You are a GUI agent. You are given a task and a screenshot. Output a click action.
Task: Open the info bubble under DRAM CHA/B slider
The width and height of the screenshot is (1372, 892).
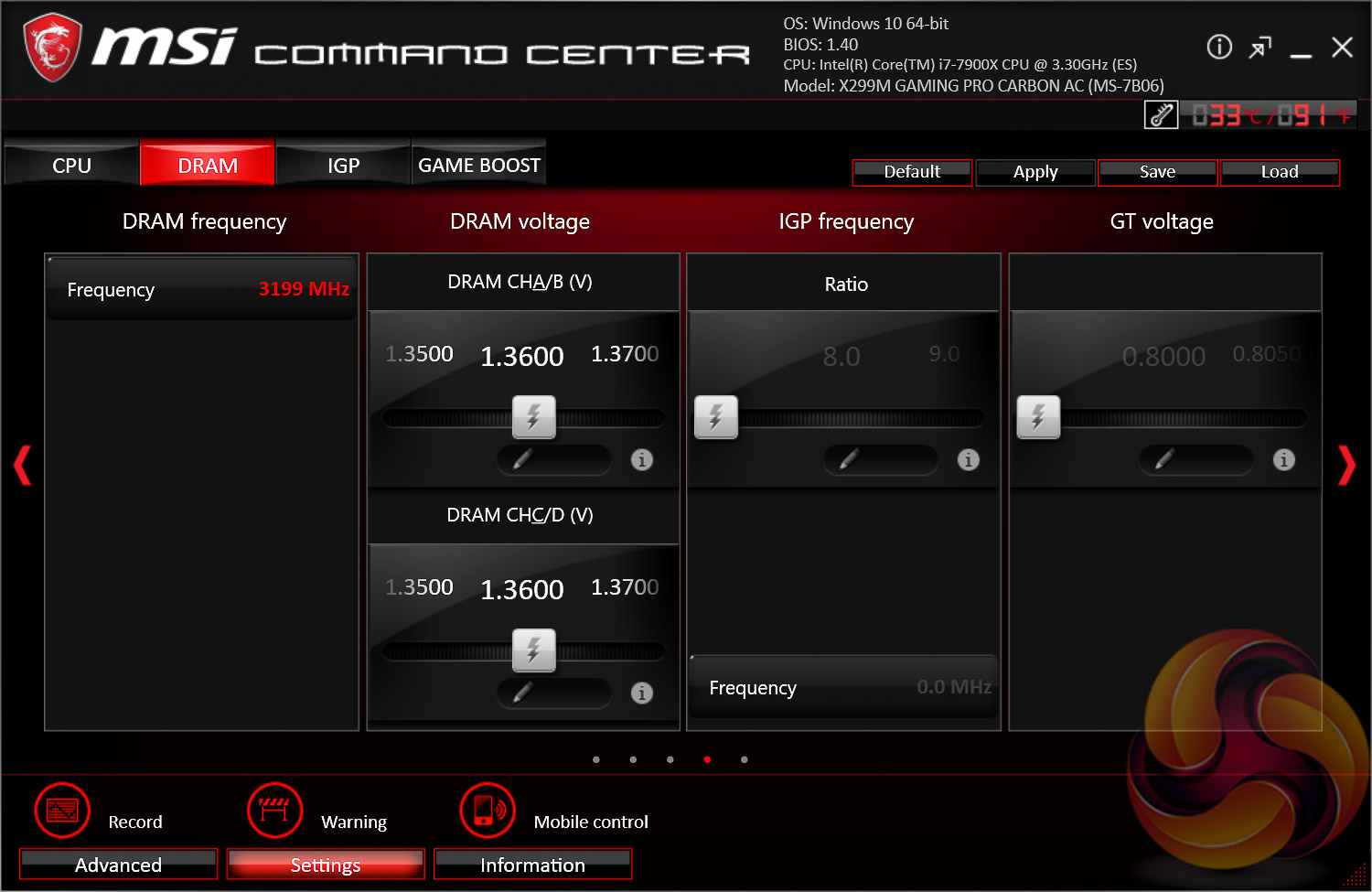click(641, 460)
